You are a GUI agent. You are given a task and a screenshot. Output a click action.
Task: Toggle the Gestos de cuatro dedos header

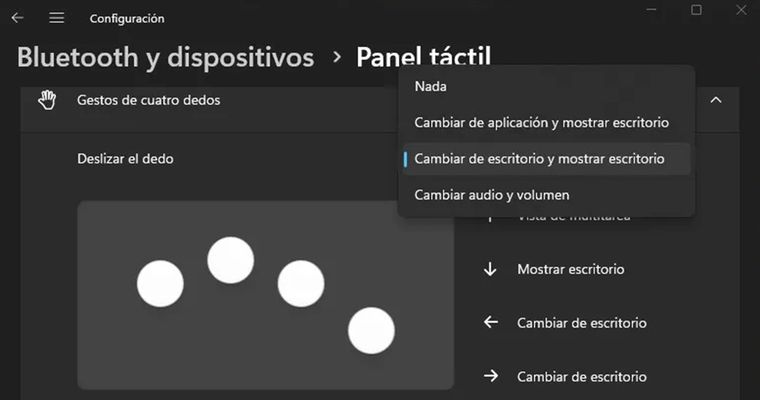pyautogui.click(x=148, y=100)
